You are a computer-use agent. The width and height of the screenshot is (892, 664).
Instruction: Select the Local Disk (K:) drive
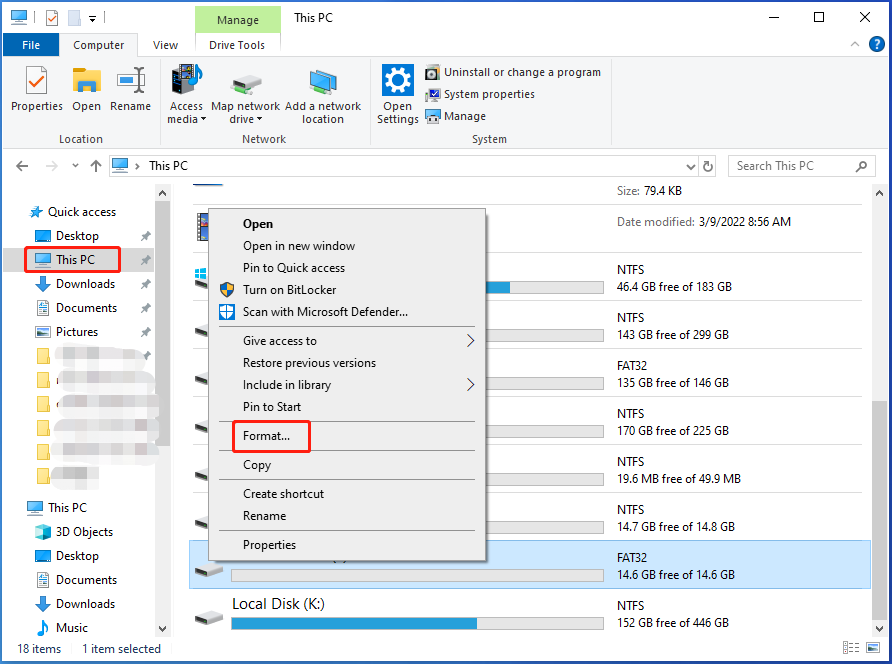(530, 613)
